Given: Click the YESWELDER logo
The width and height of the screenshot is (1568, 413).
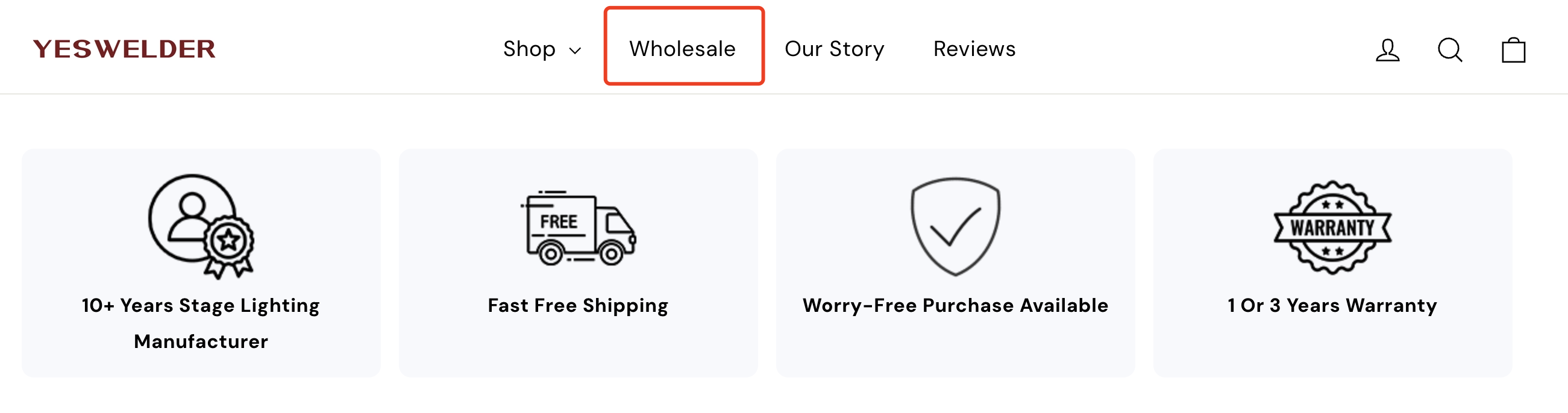Looking at the screenshot, I should click(x=124, y=49).
